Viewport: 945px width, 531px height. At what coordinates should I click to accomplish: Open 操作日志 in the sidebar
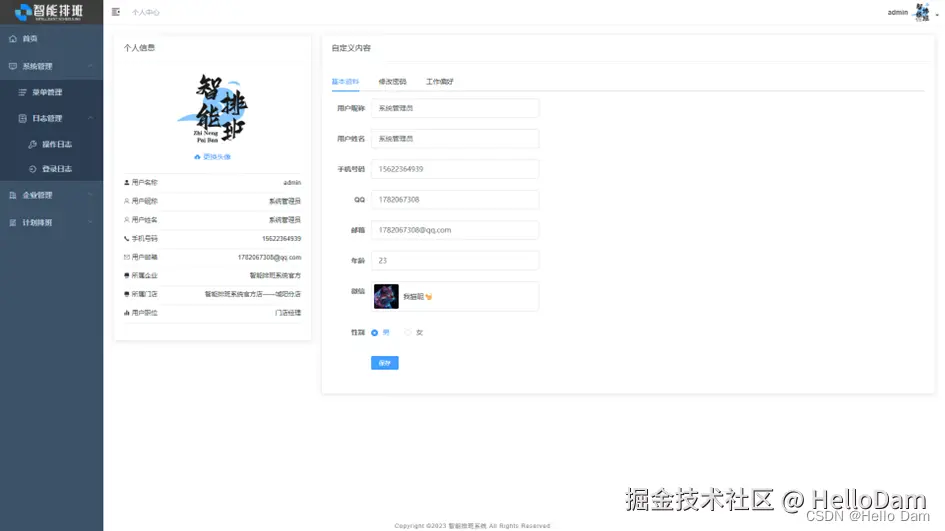coord(57,145)
